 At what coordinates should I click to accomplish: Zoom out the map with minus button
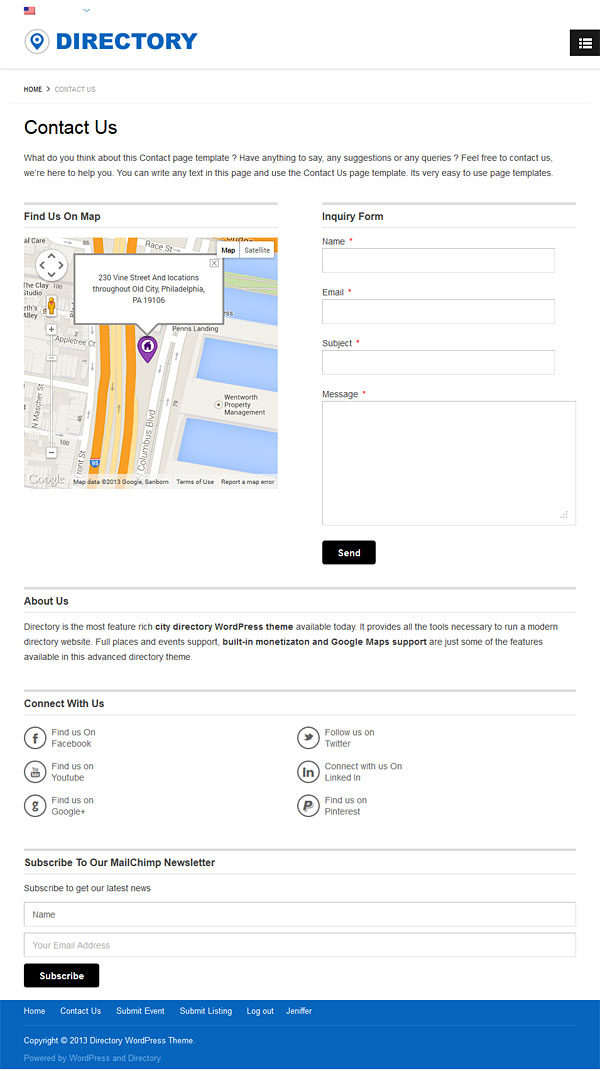pyautogui.click(x=51, y=452)
